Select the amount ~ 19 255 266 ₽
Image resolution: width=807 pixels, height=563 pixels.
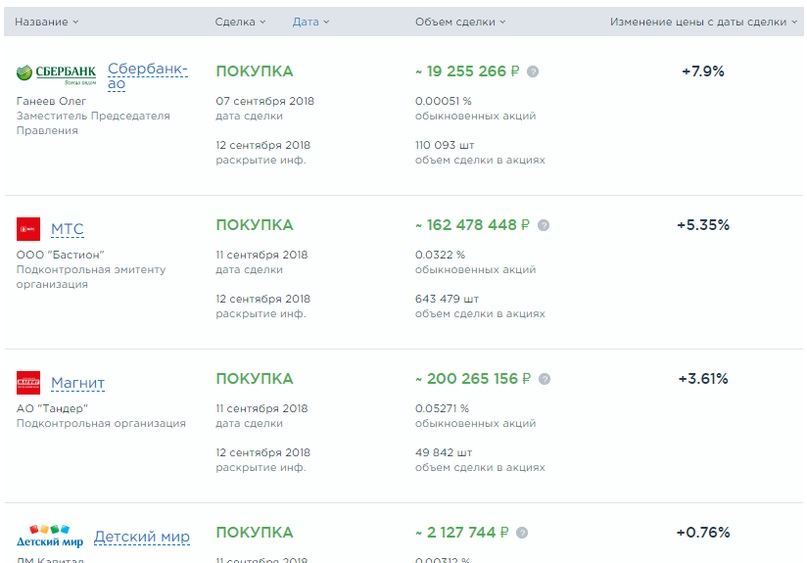[x=467, y=72]
